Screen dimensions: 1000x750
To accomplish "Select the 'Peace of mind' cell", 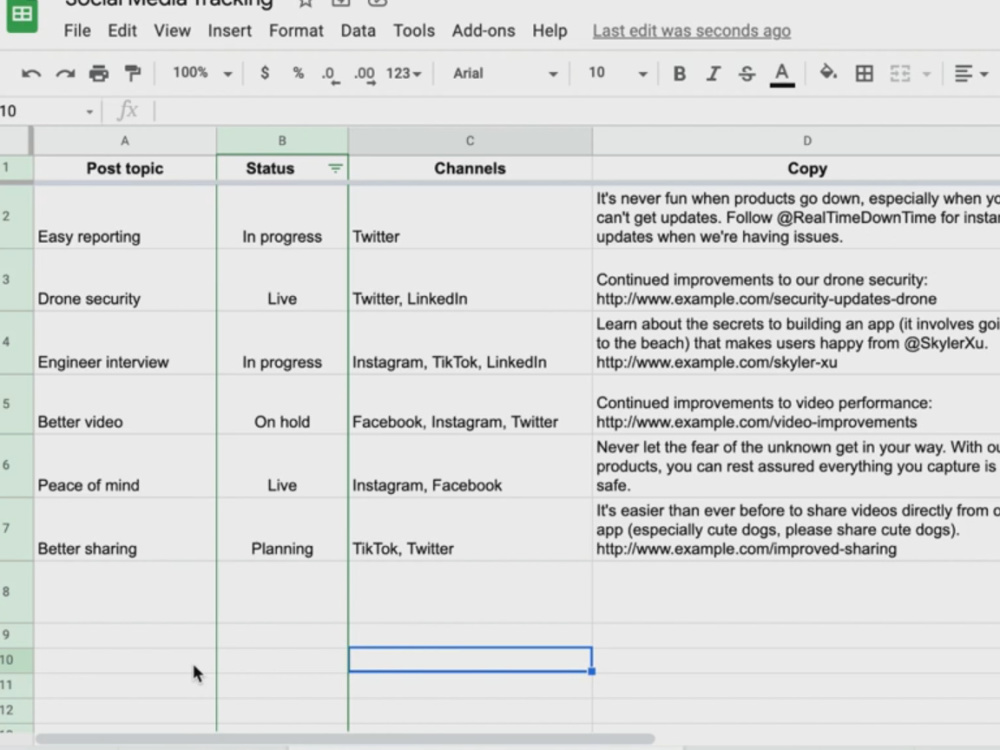I will 125,466.
